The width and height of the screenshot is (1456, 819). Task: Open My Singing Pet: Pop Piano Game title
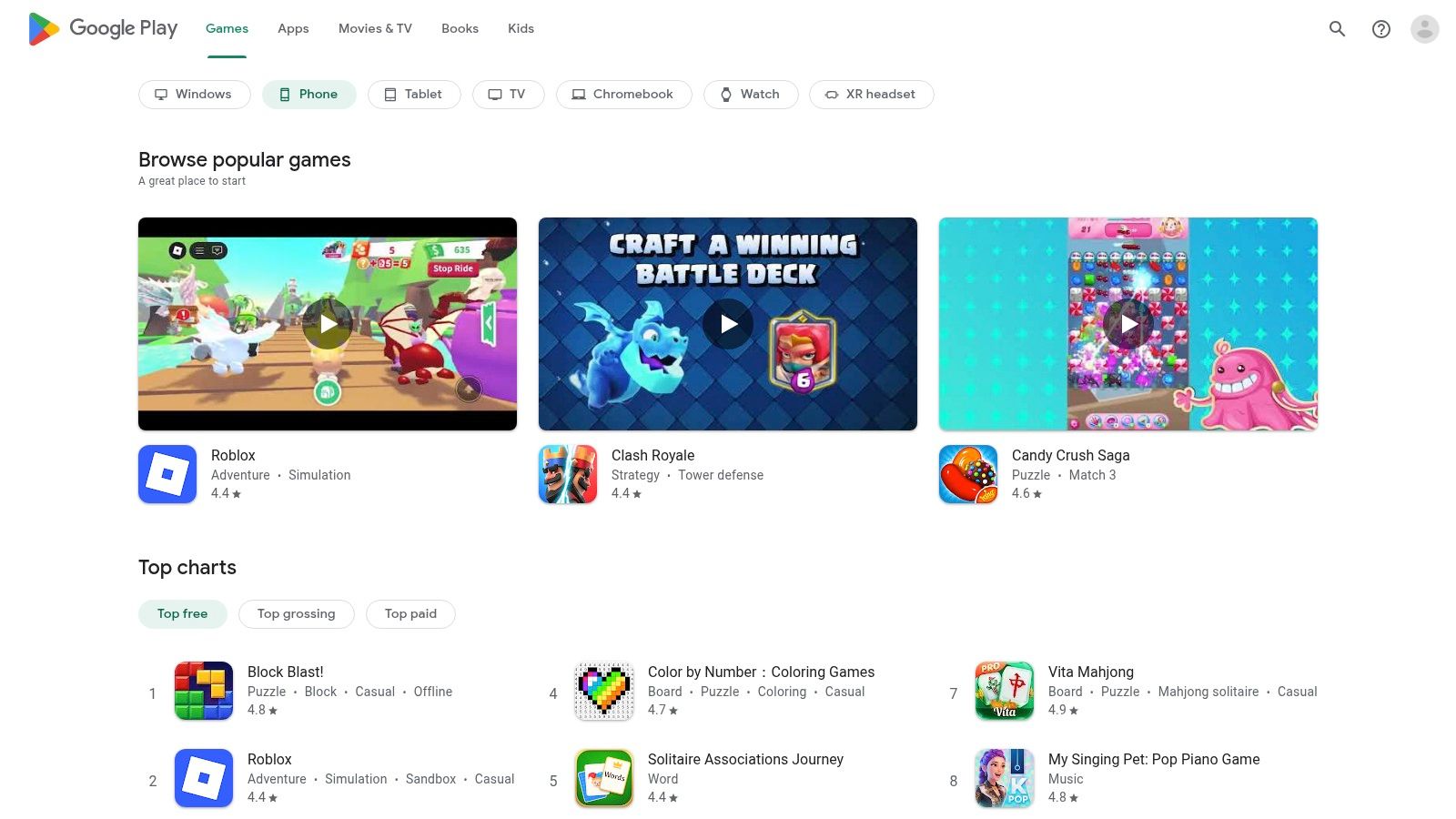coord(1154,760)
